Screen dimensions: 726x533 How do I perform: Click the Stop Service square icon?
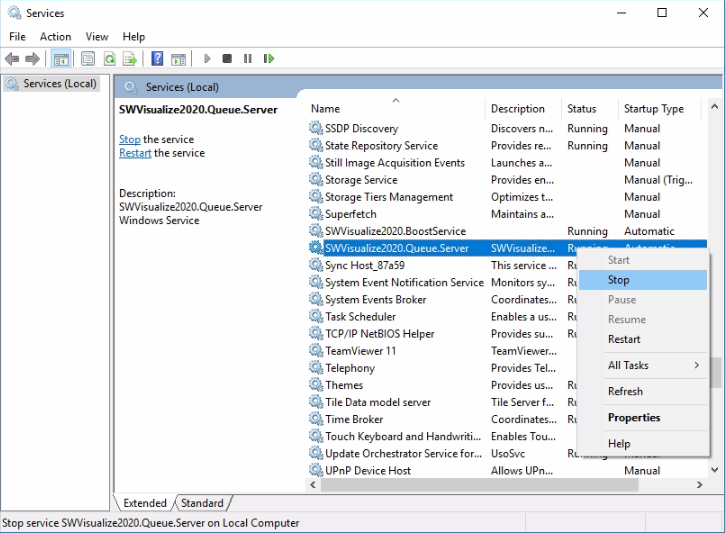coord(227,59)
